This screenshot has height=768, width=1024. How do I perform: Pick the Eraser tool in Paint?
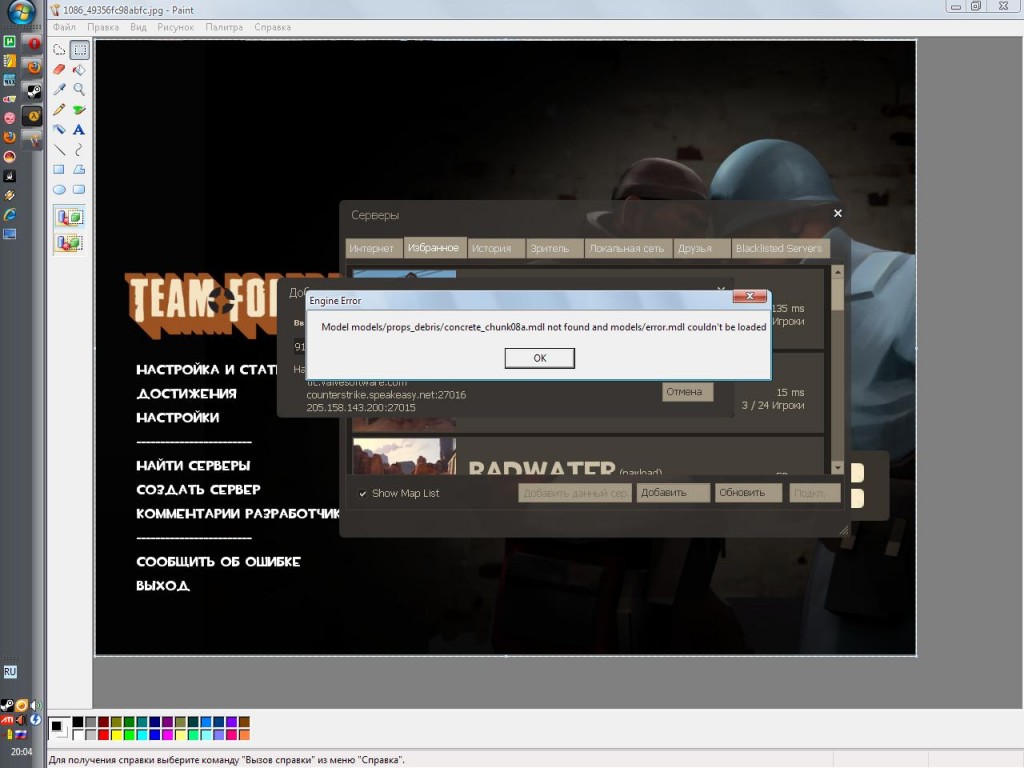coord(59,69)
